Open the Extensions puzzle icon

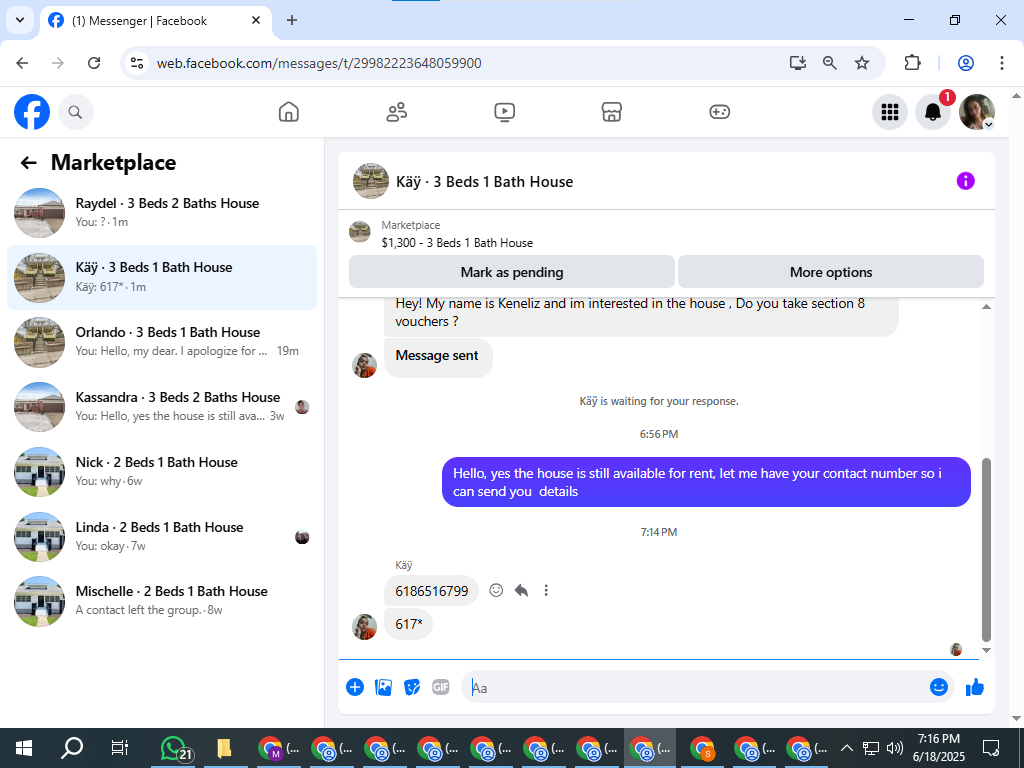click(912, 63)
